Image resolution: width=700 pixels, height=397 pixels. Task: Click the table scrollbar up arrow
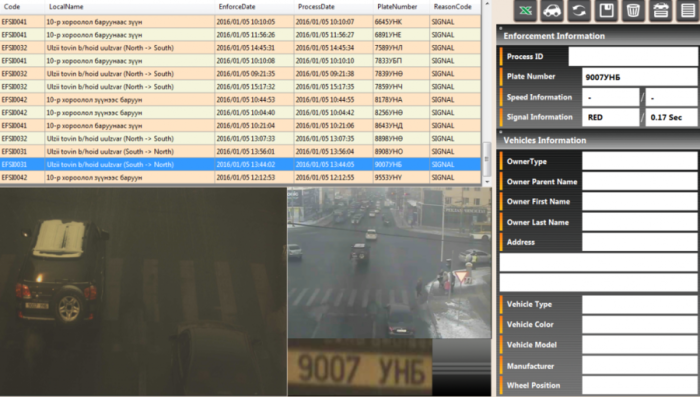point(487,4)
